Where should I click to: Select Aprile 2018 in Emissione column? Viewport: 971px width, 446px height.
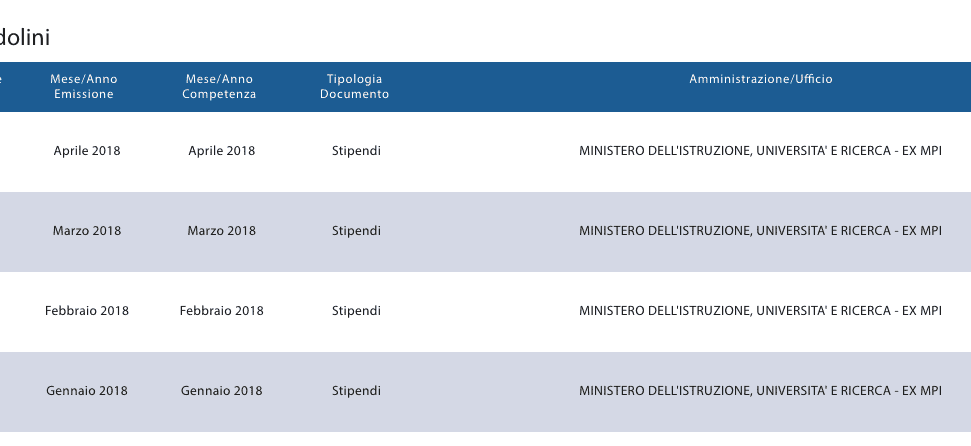[87, 151]
